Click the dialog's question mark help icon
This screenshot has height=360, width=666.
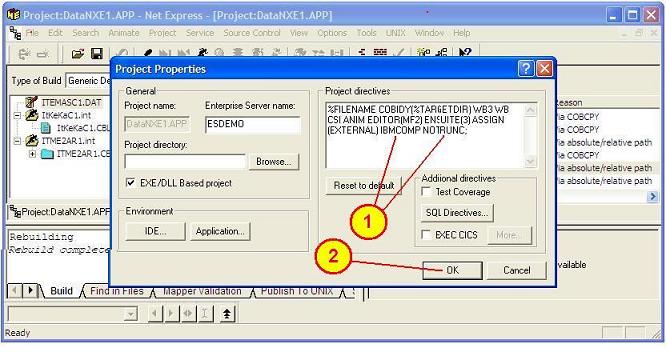(x=525, y=68)
